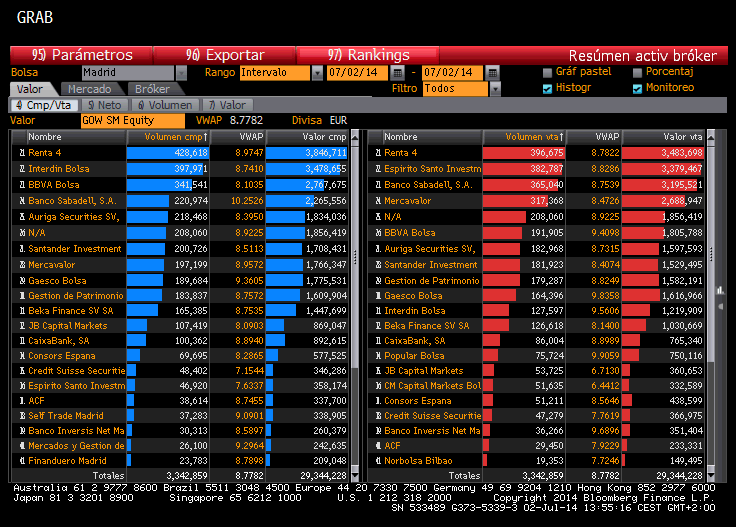
Task: Click the small arrow icon below chart icon
Action: (x=721, y=306)
